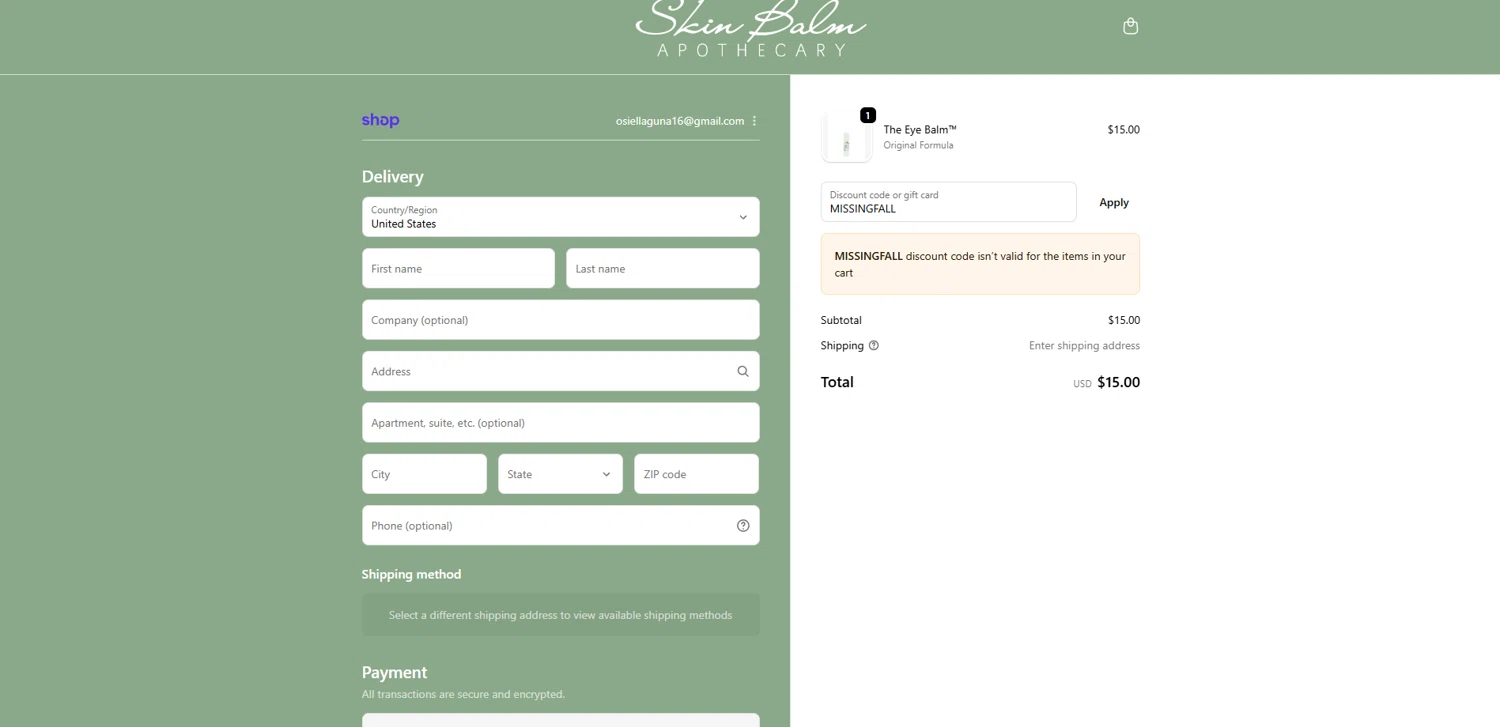Click the Skin Balm Apothecary logo
The width and height of the screenshot is (1500, 727).
click(x=751, y=28)
